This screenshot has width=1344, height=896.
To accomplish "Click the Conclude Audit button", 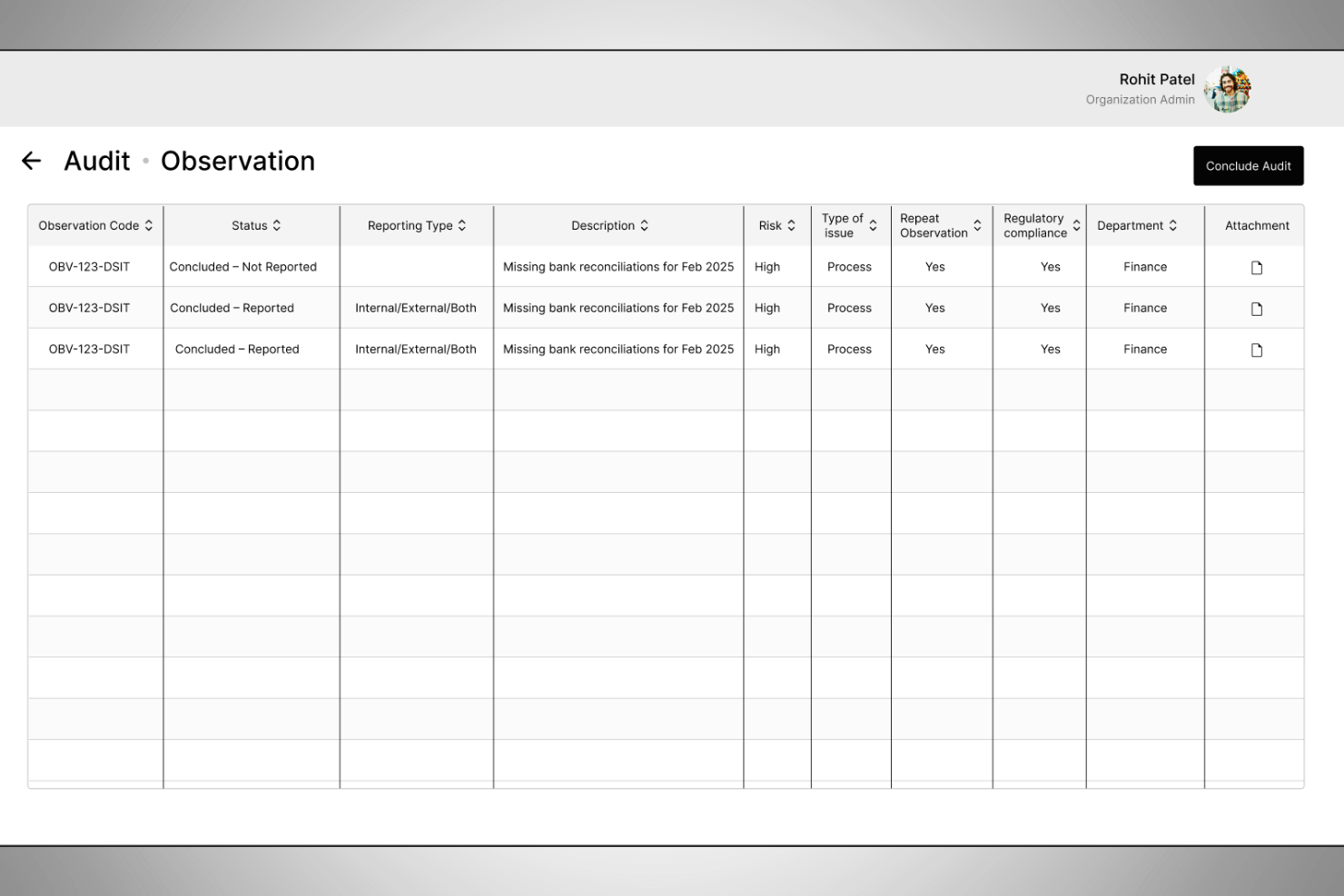I will click(1249, 166).
